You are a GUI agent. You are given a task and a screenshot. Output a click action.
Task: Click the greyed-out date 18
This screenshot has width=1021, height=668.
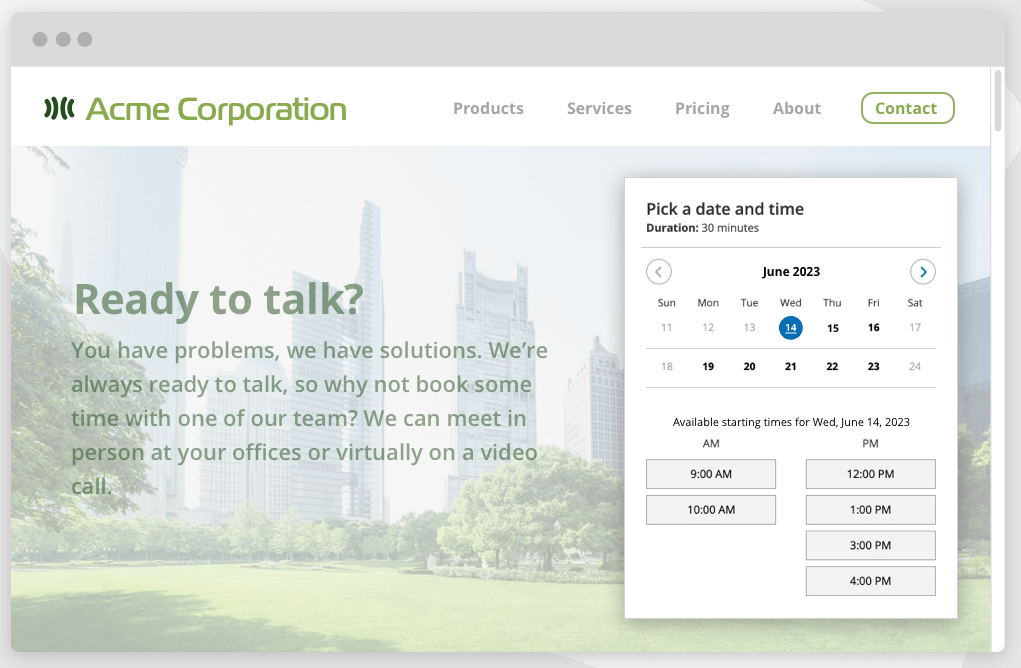pos(666,367)
